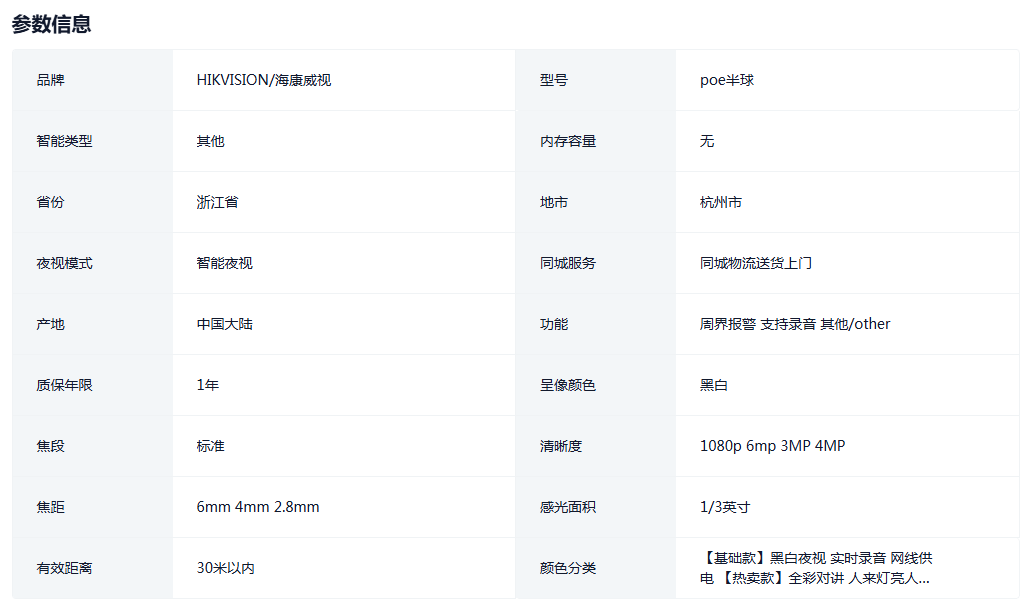Click the 6mm 4mm 2.8mm focal length value

257,507
